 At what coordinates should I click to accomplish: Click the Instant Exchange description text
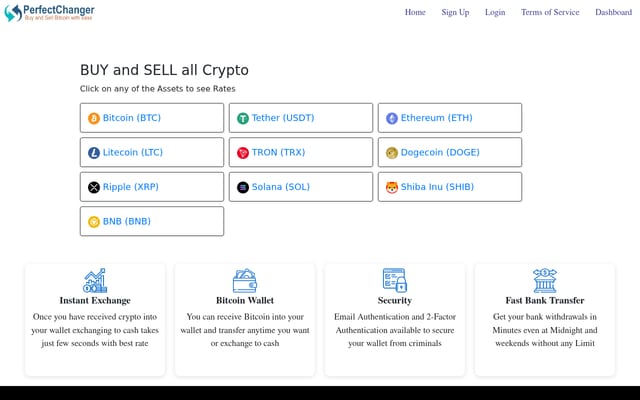[x=95, y=330]
